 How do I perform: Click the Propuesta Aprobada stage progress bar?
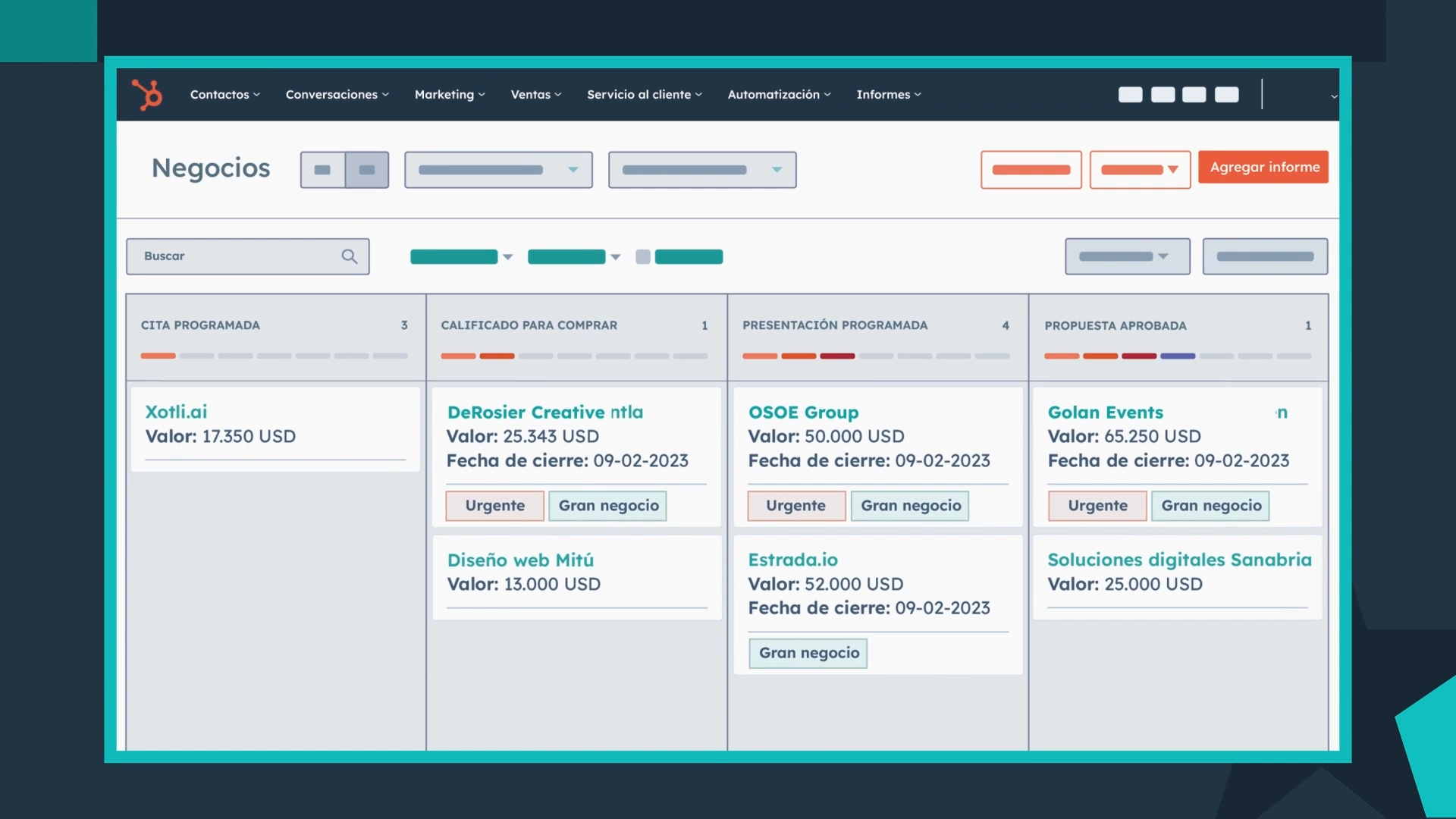[1177, 356]
